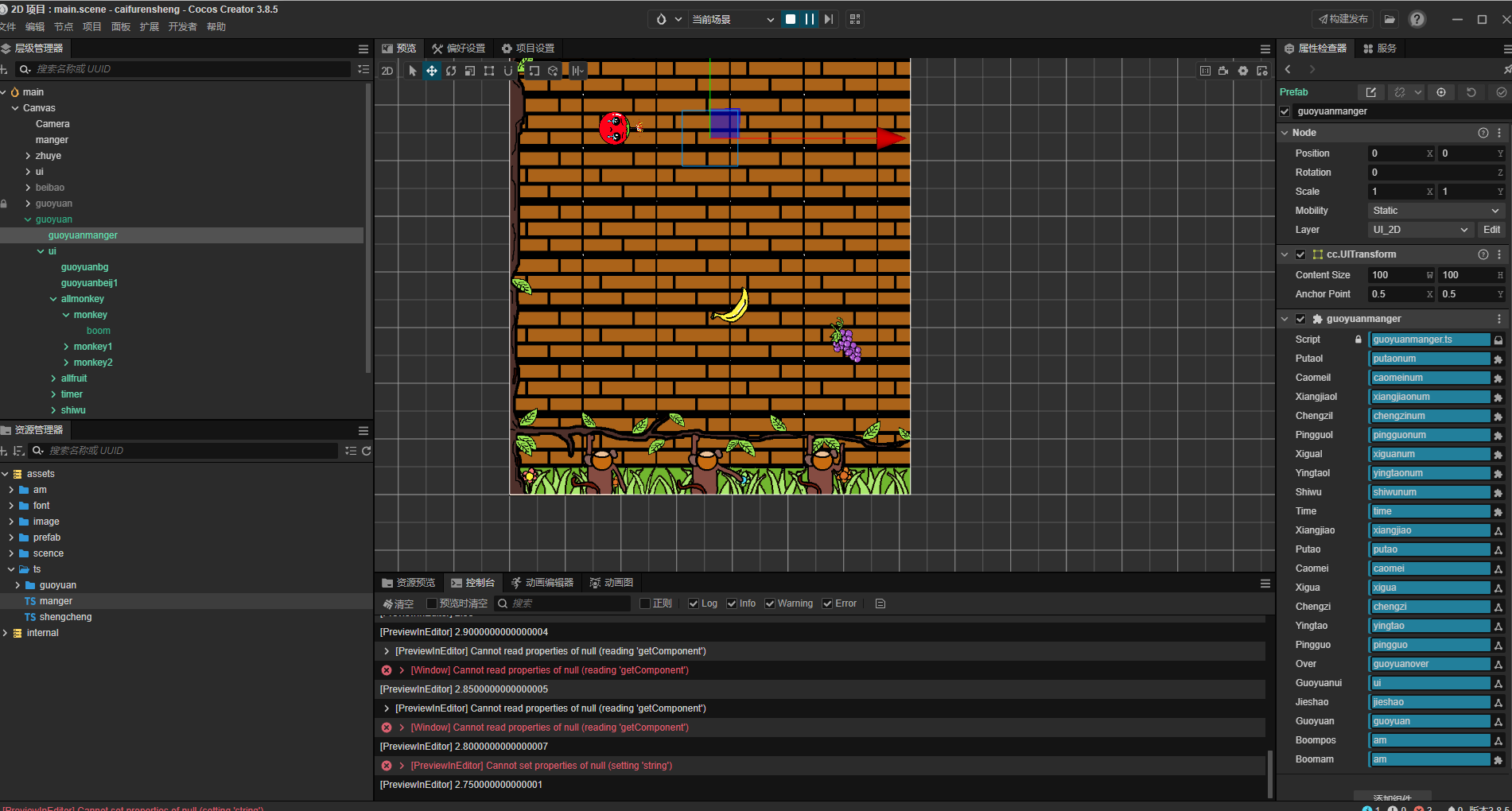Viewport: 1512px width, 811px height.
Task: Click the 构建发布 build button
Action: point(1343,19)
